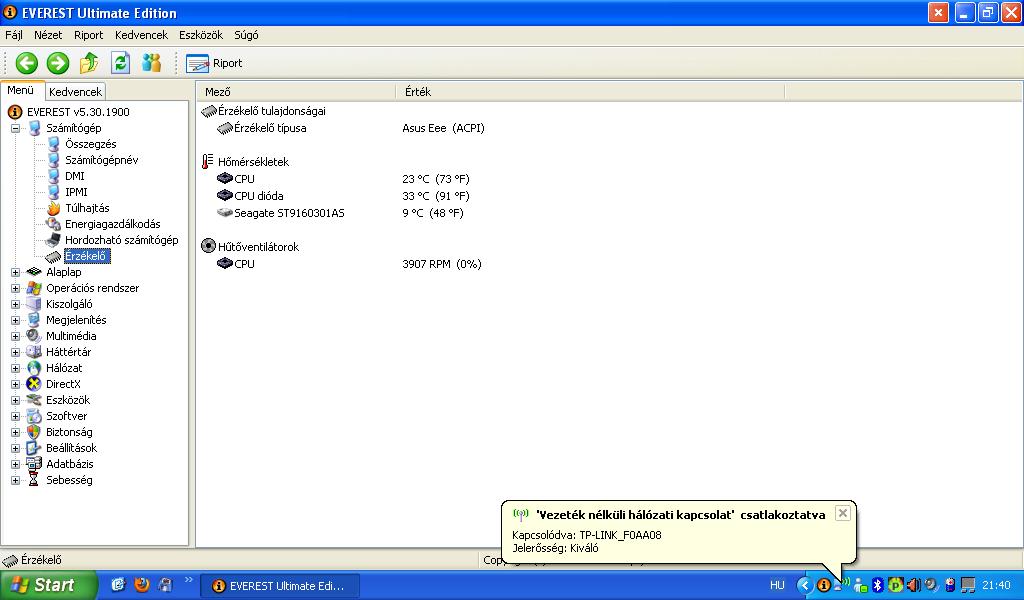
Task: Collapse the Számítógép tree node
Action: 16,128
